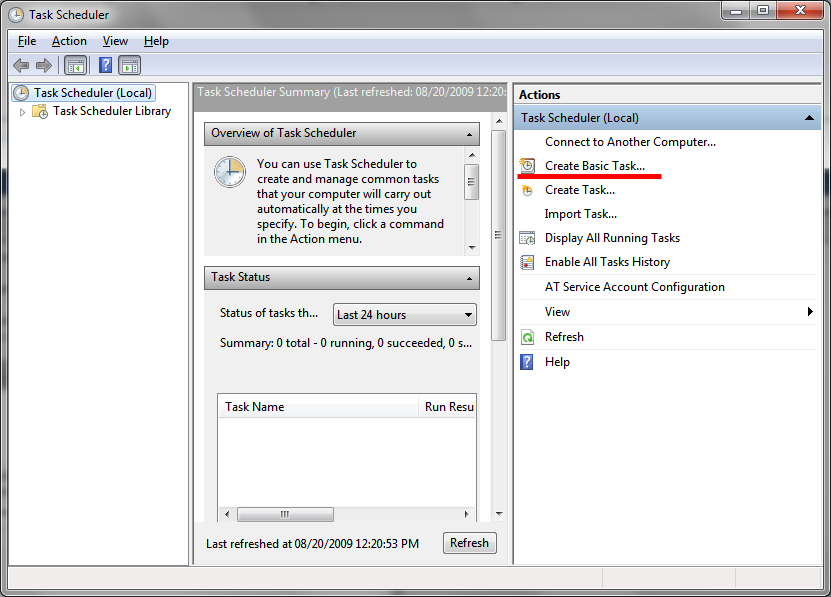Click the Task Scheduler Summary header text

point(352,92)
